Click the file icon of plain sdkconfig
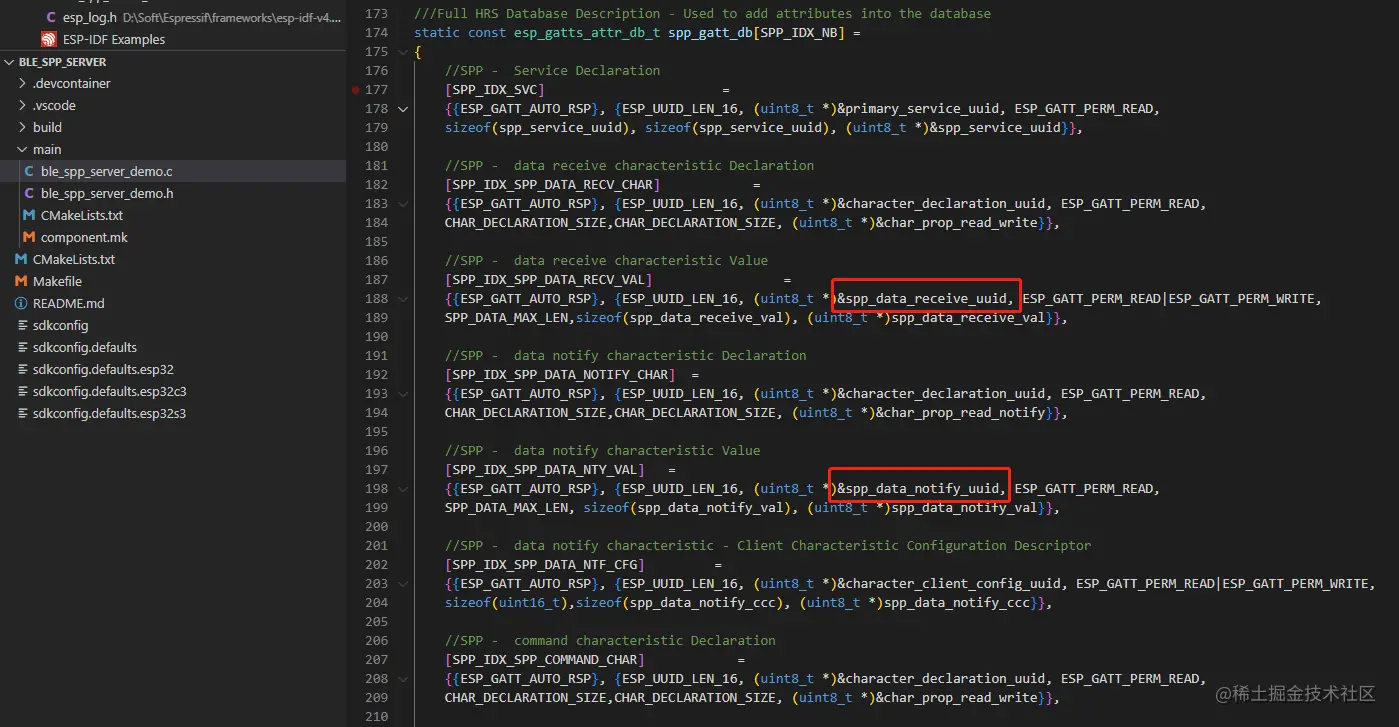 click(x=21, y=326)
